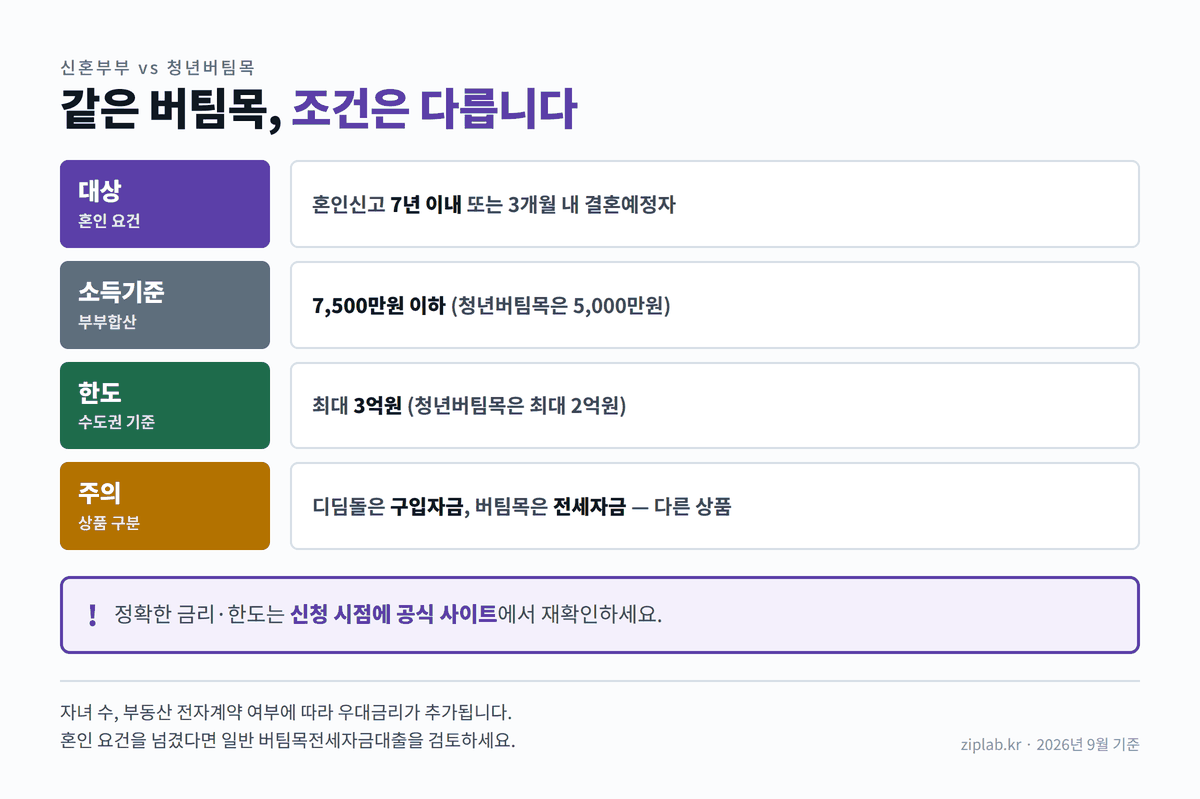
Task: Select the purple '대상 혼인 요건' label card
Action: (165, 204)
